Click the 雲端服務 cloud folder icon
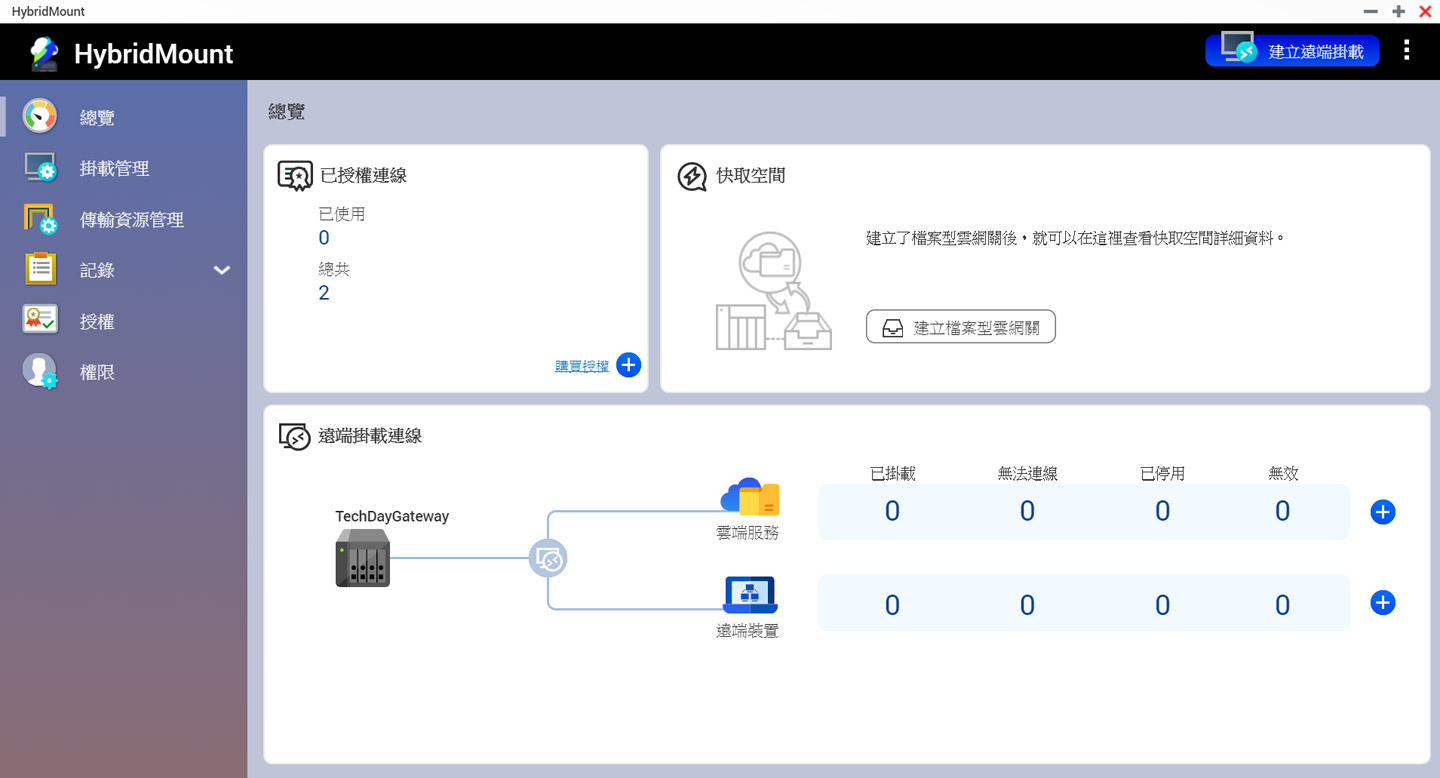1440x778 pixels. point(749,497)
